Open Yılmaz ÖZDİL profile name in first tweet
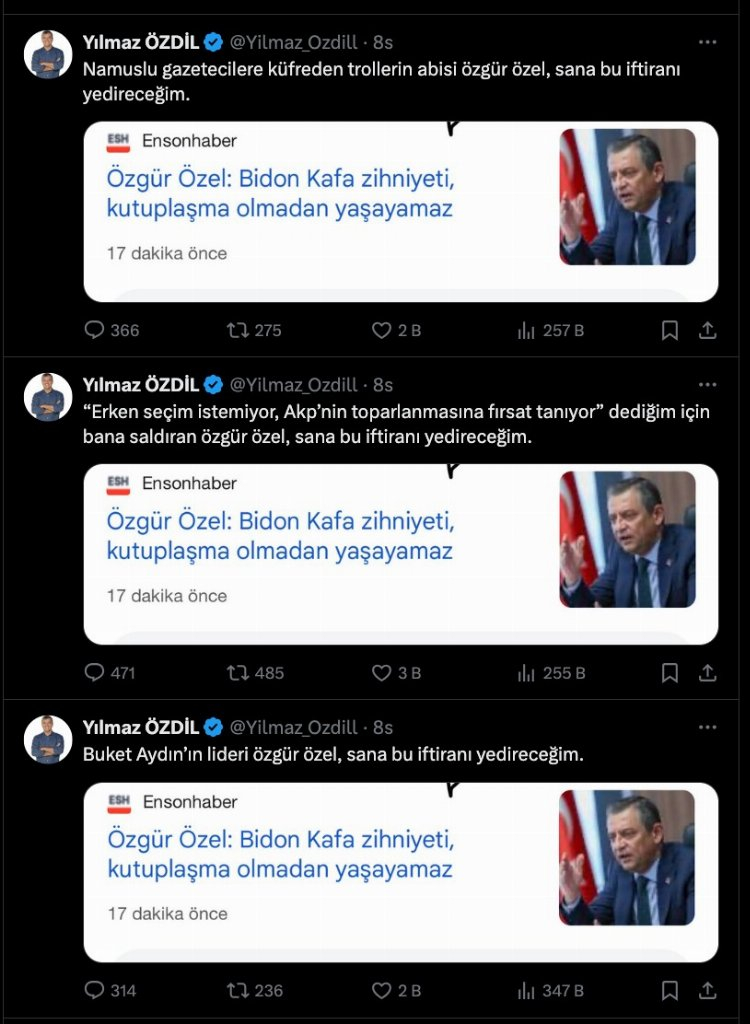Viewport: 750px width, 1024px height. point(140,42)
